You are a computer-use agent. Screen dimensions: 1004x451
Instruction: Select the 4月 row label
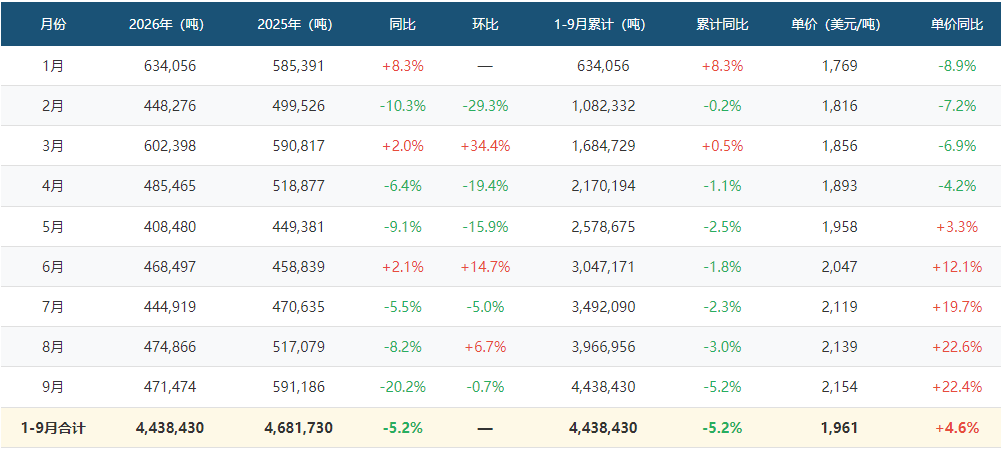tap(53, 186)
